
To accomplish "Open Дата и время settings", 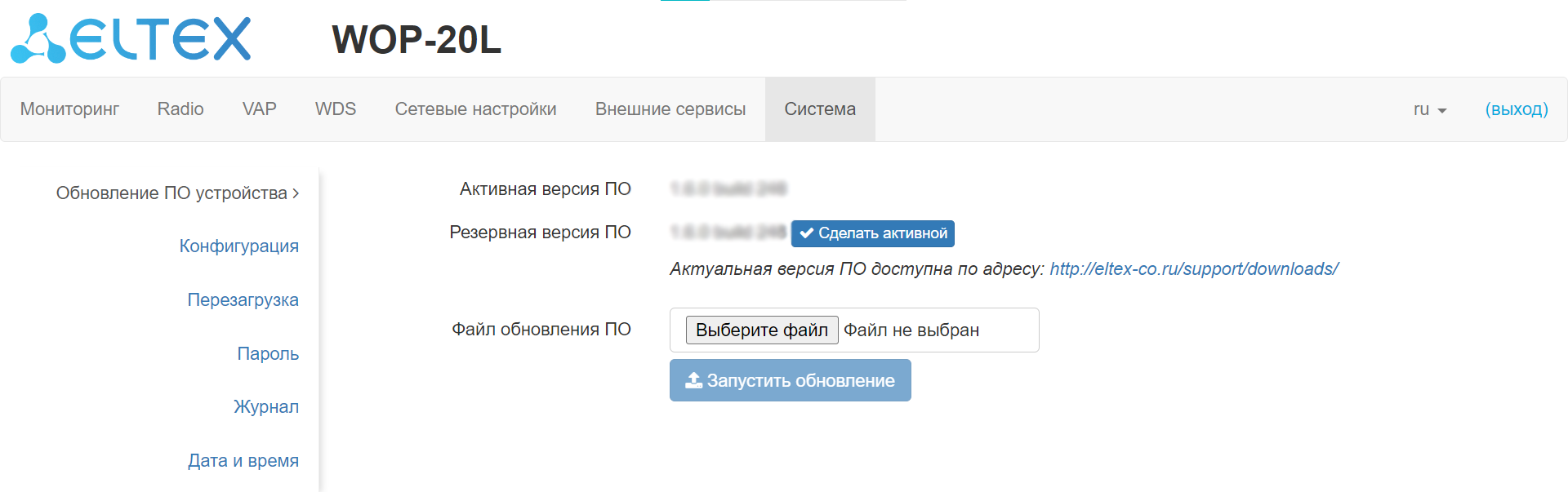I will pos(243,461).
